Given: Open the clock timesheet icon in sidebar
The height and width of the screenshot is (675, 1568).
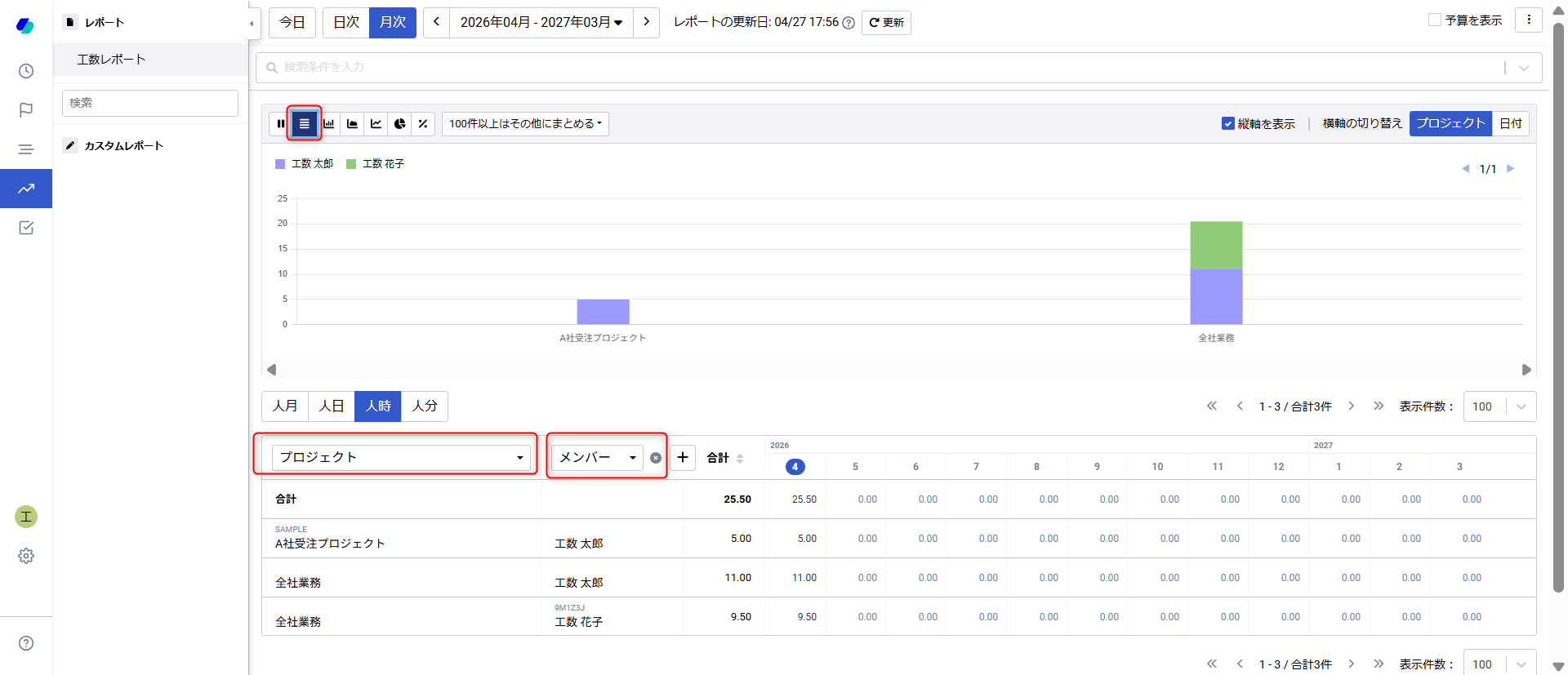Looking at the screenshot, I should pyautogui.click(x=26, y=71).
